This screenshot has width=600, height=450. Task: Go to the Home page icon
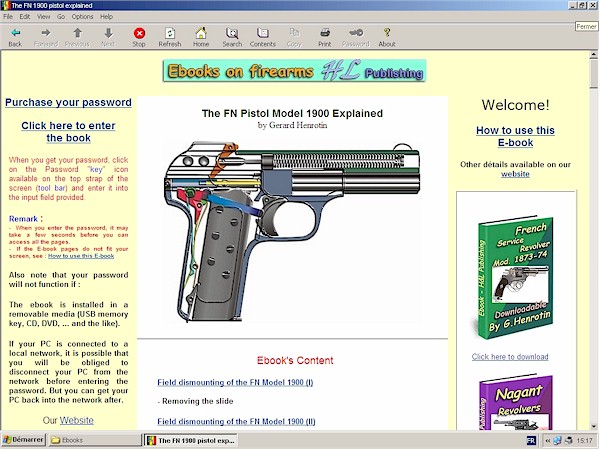pos(201,33)
